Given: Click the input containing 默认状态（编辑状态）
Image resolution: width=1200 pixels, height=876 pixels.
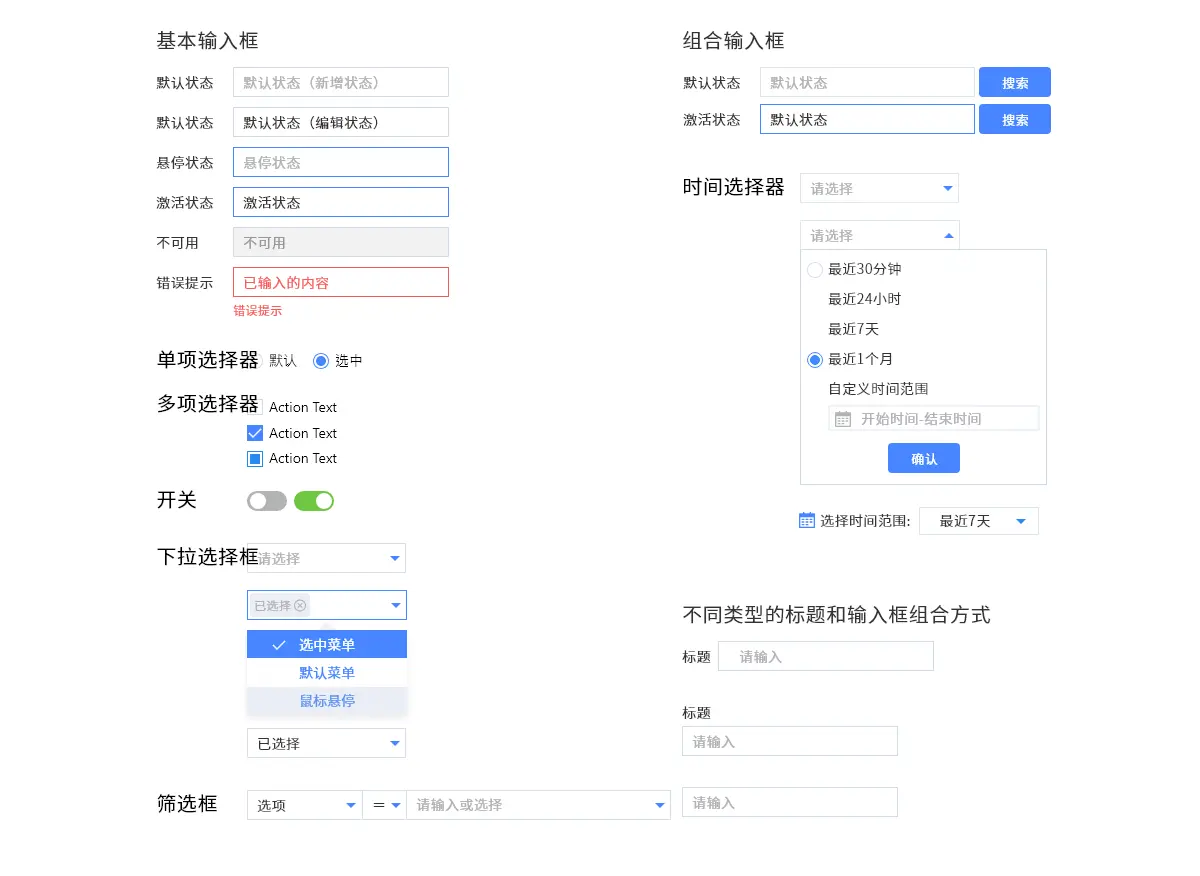Looking at the screenshot, I should [341, 122].
